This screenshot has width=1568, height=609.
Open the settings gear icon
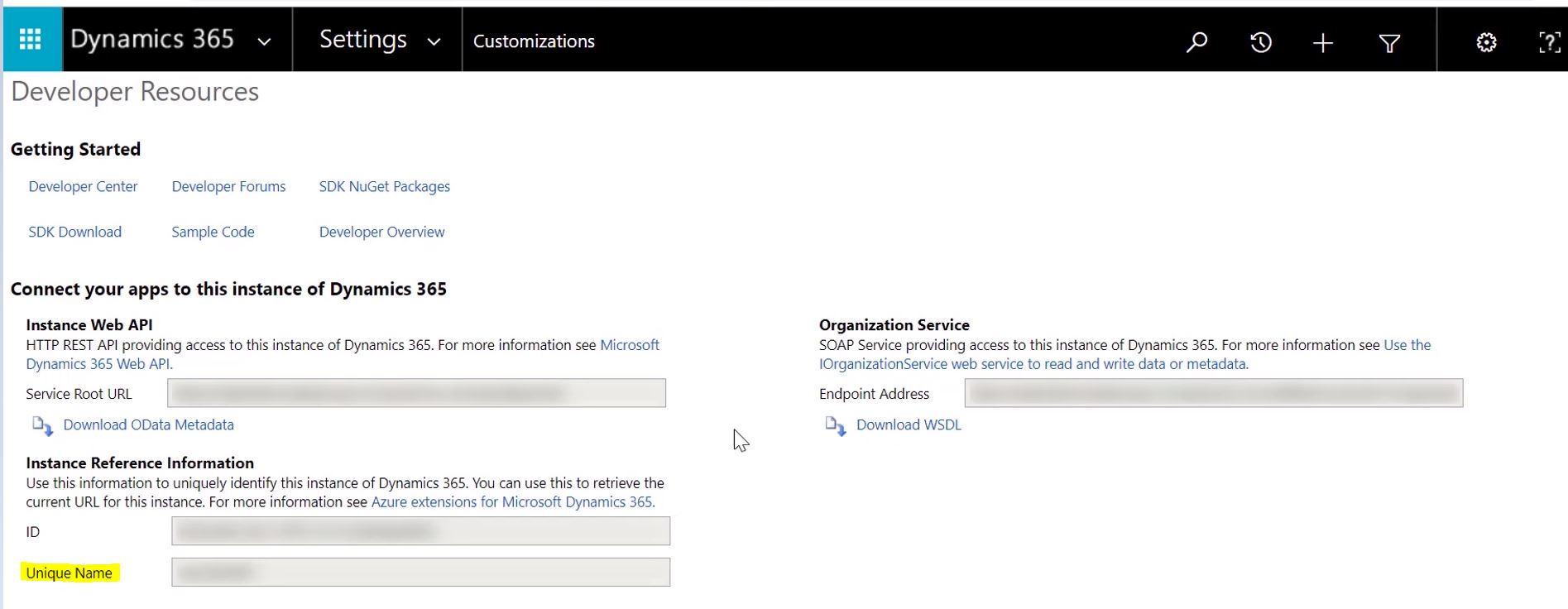(1486, 42)
